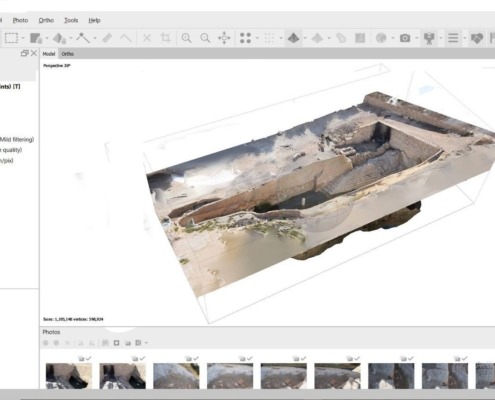The width and height of the screenshot is (495, 400).
Task: Toggle the active Model view pyramid
Action: (293, 38)
